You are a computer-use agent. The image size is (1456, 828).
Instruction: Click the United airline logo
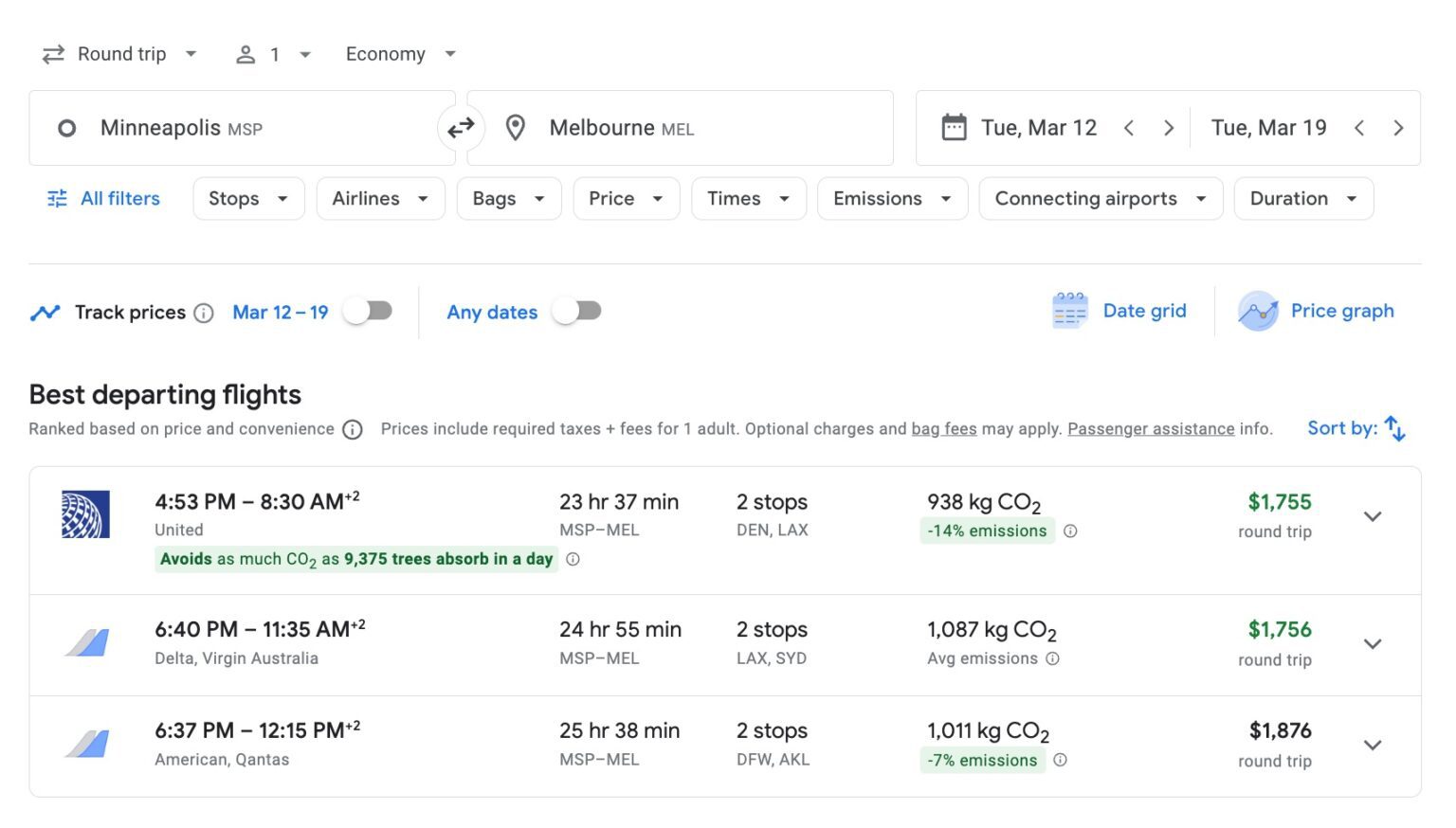point(85,514)
